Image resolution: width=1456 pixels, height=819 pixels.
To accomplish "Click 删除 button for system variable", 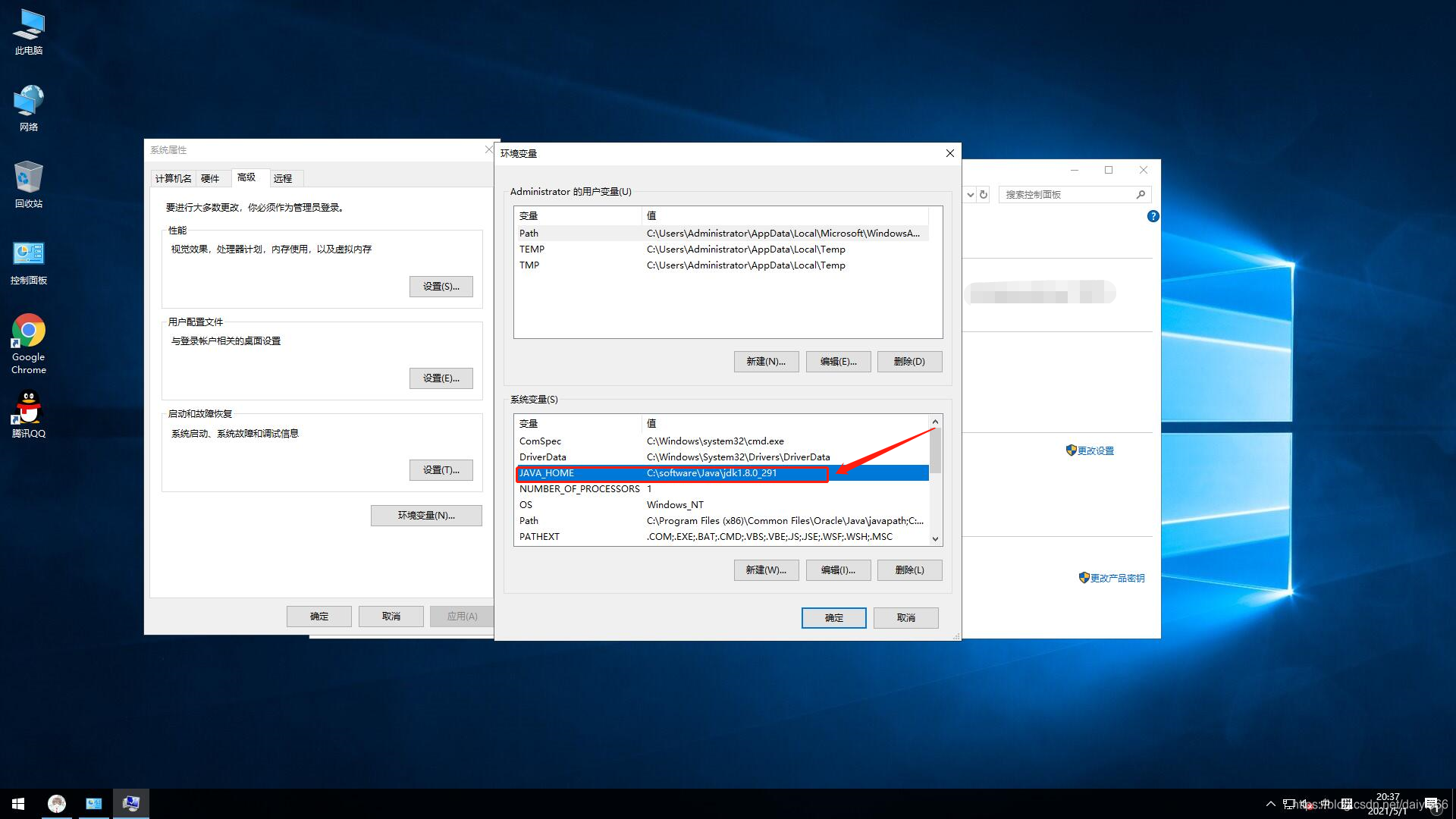I will click(908, 569).
